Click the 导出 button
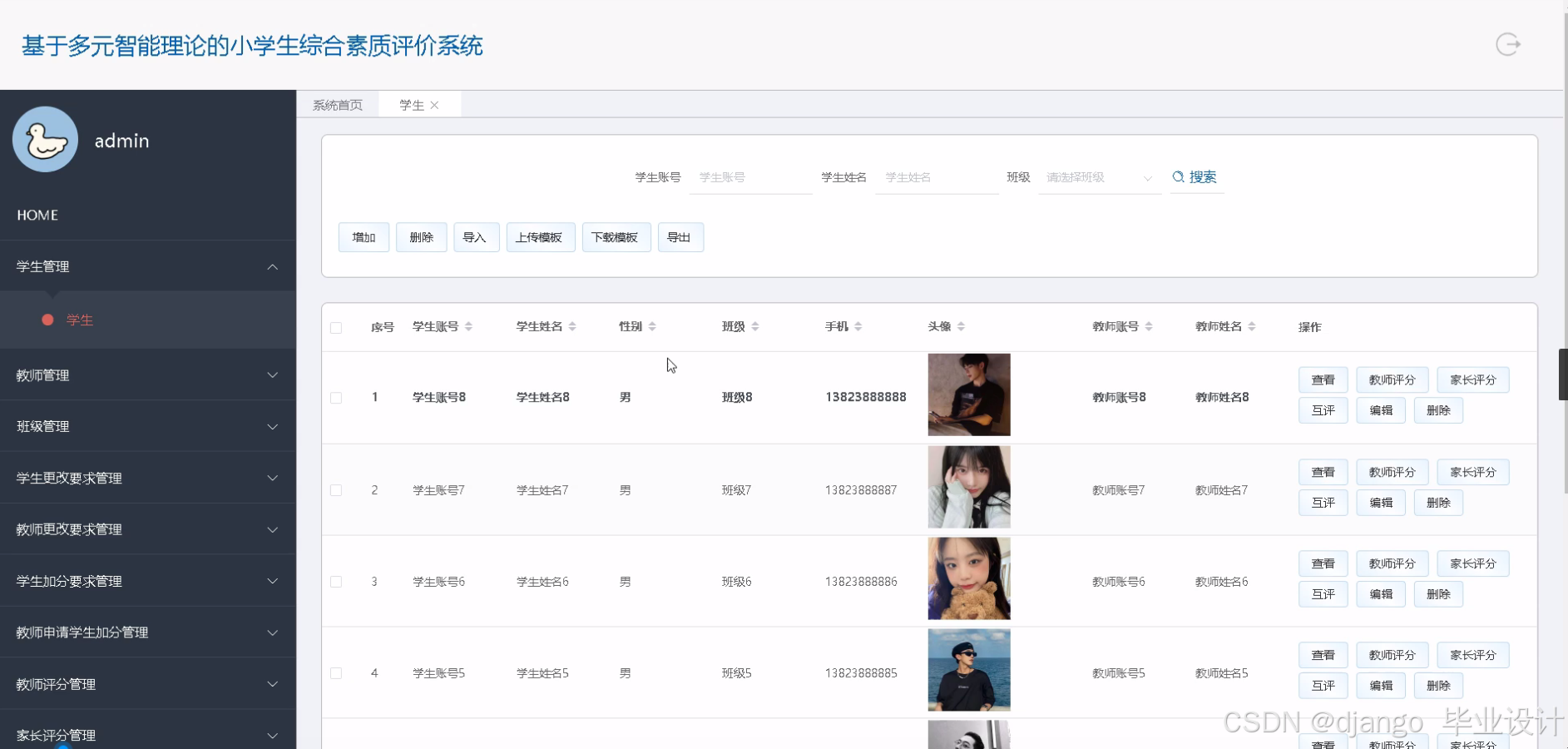The width and height of the screenshot is (1568, 749). point(680,237)
